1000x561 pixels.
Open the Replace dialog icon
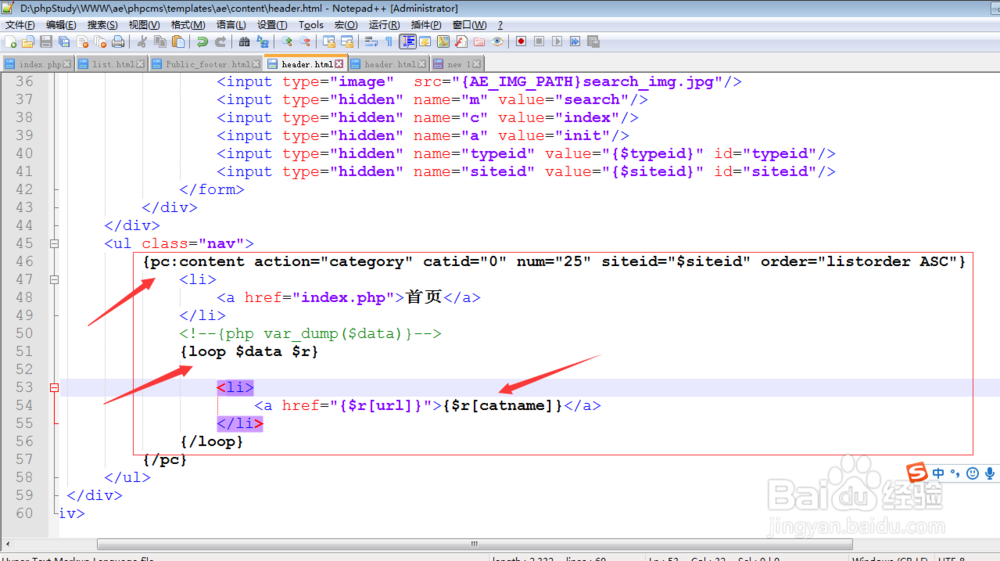click(262, 41)
